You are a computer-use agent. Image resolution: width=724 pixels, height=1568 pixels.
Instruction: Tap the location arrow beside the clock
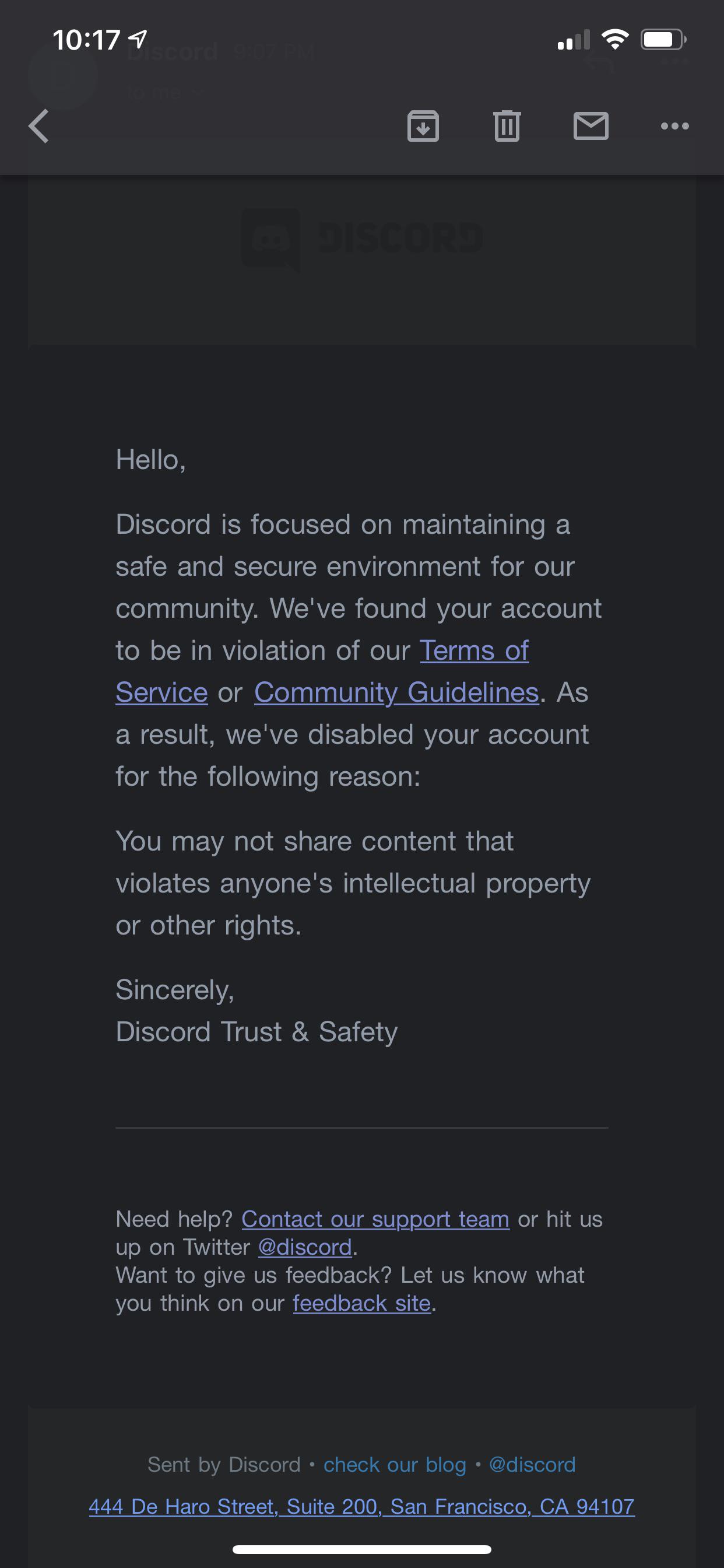138,40
